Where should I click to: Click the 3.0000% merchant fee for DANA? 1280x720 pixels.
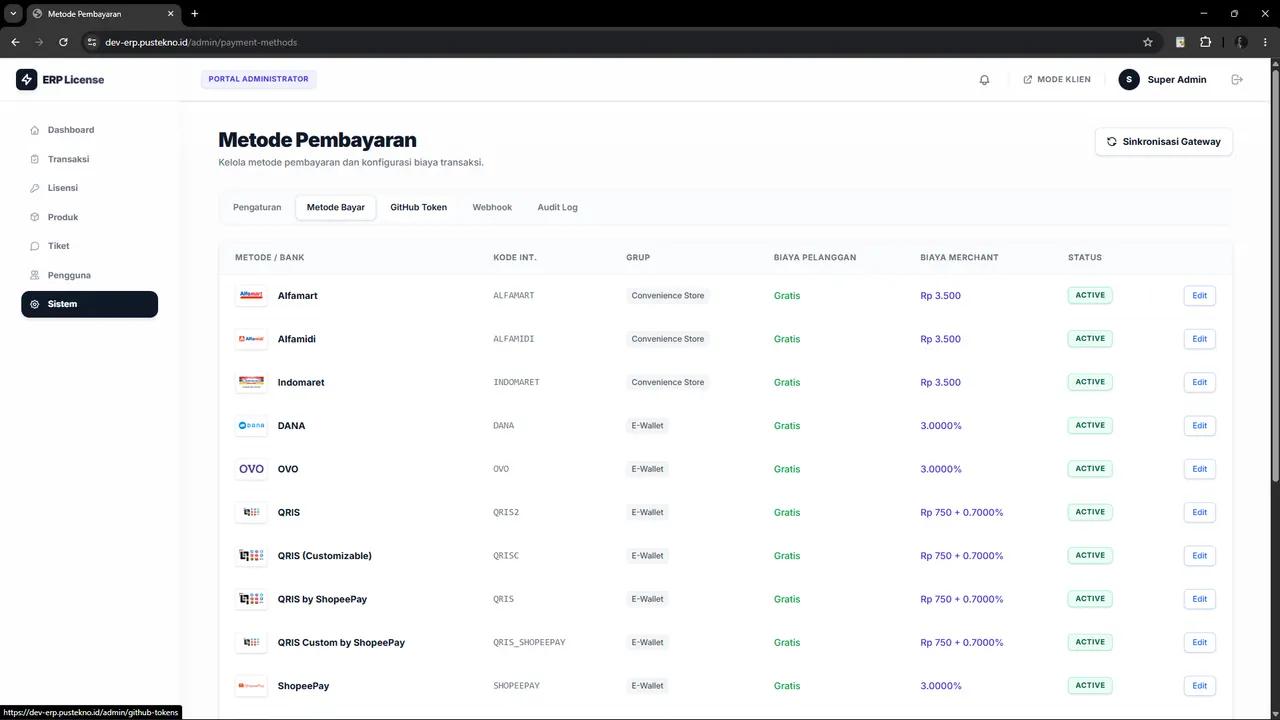click(941, 426)
